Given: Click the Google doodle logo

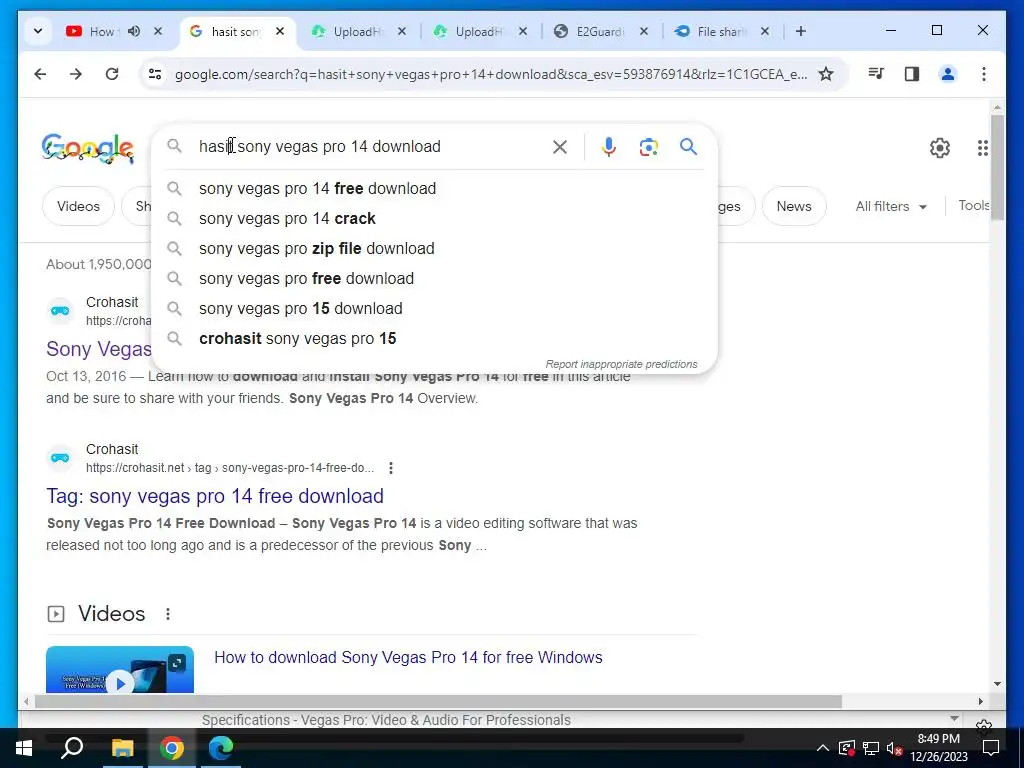Looking at the screenshot, I should [88, 148].
